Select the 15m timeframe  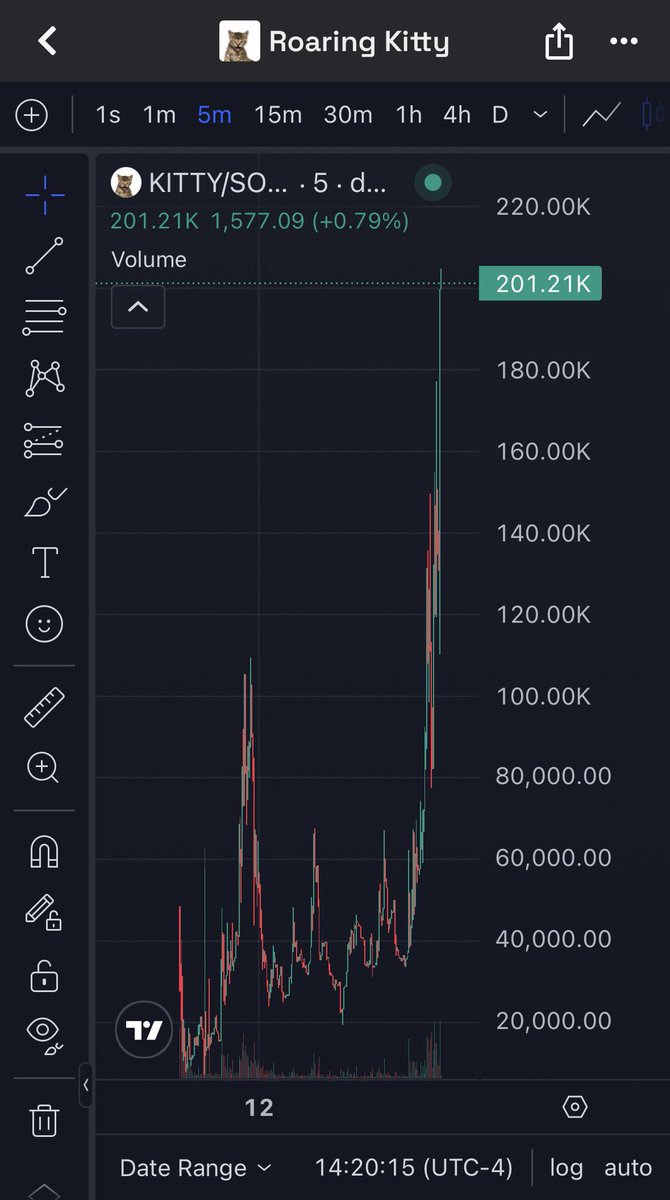277,115
